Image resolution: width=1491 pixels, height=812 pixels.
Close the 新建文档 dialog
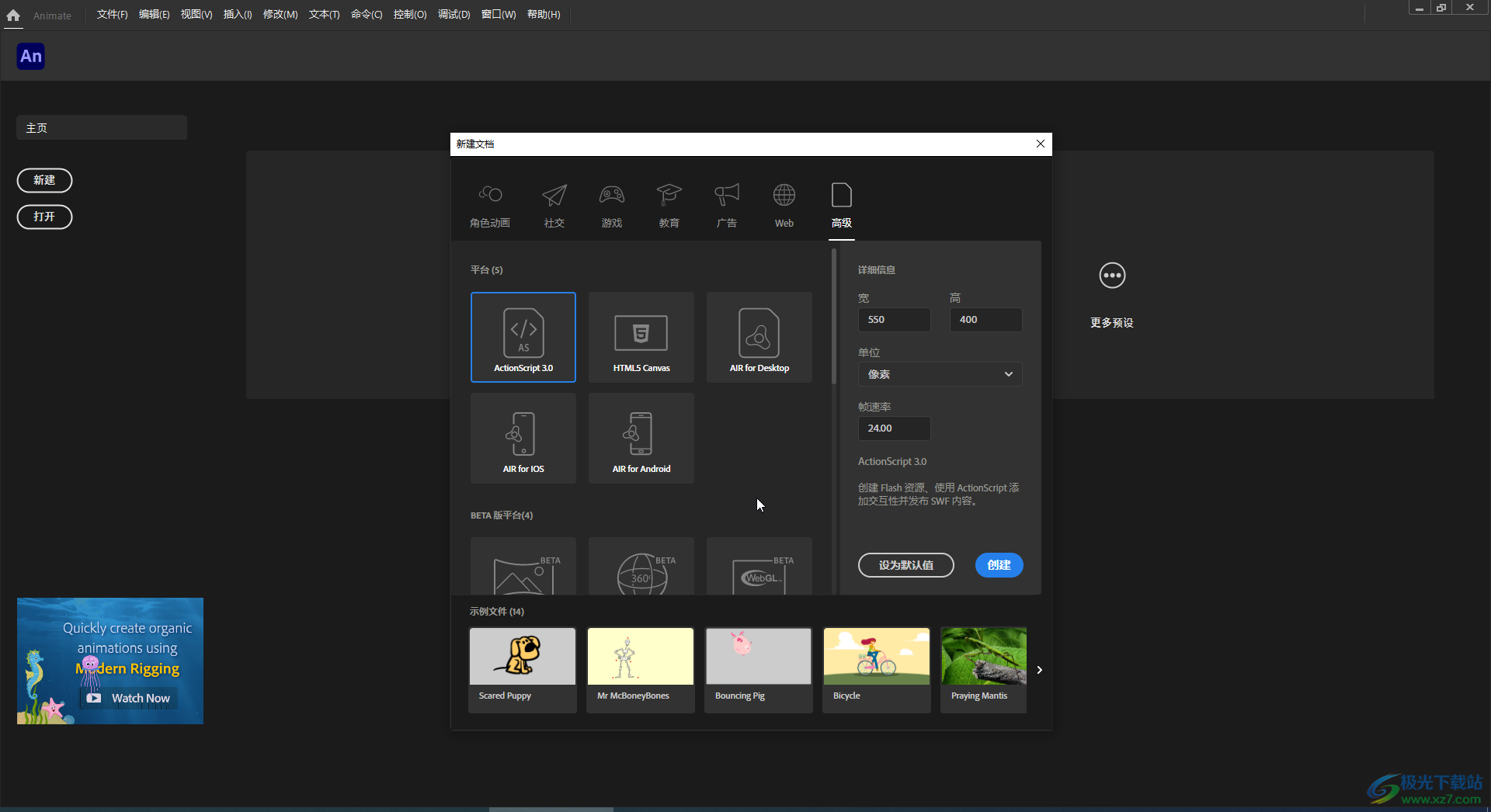(x=1041, y=144)
